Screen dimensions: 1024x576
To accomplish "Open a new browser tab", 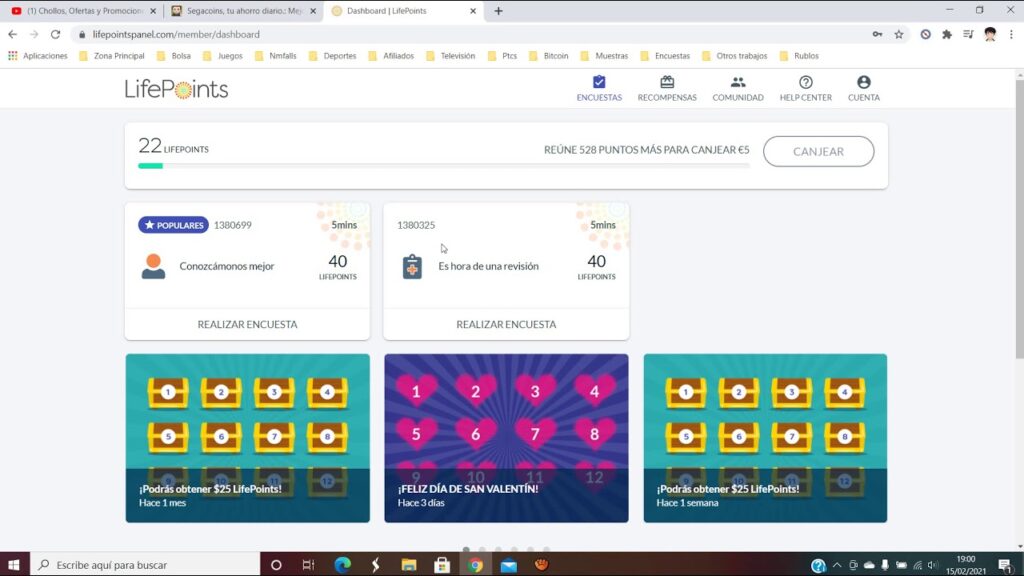I will [498, 11].
